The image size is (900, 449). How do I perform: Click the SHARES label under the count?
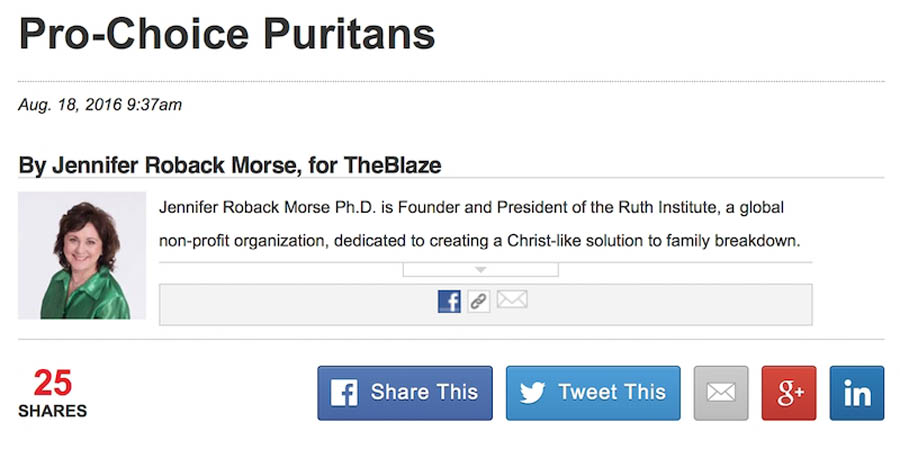tap(52, 410)
